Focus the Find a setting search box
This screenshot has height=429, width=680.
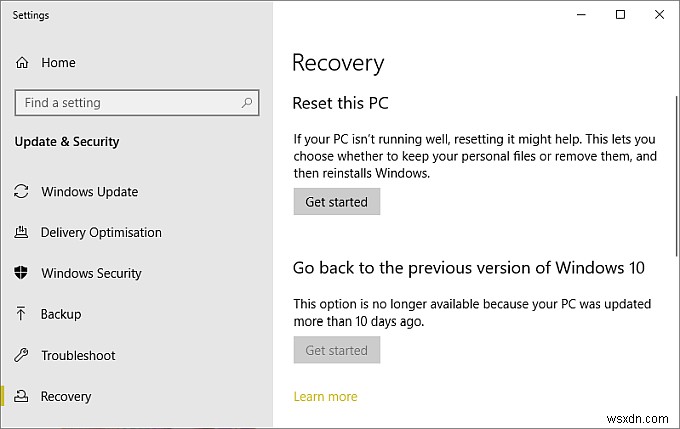pyautogui.click(x=125, y=103)
